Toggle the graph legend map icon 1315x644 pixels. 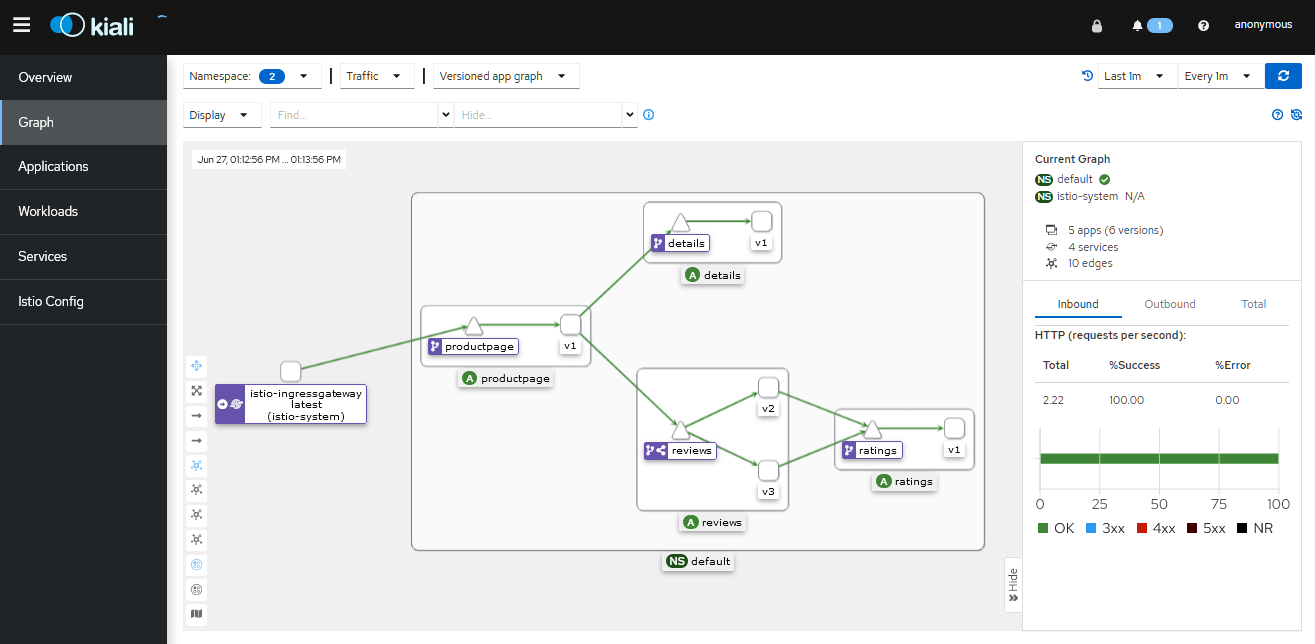click(197, 613)
